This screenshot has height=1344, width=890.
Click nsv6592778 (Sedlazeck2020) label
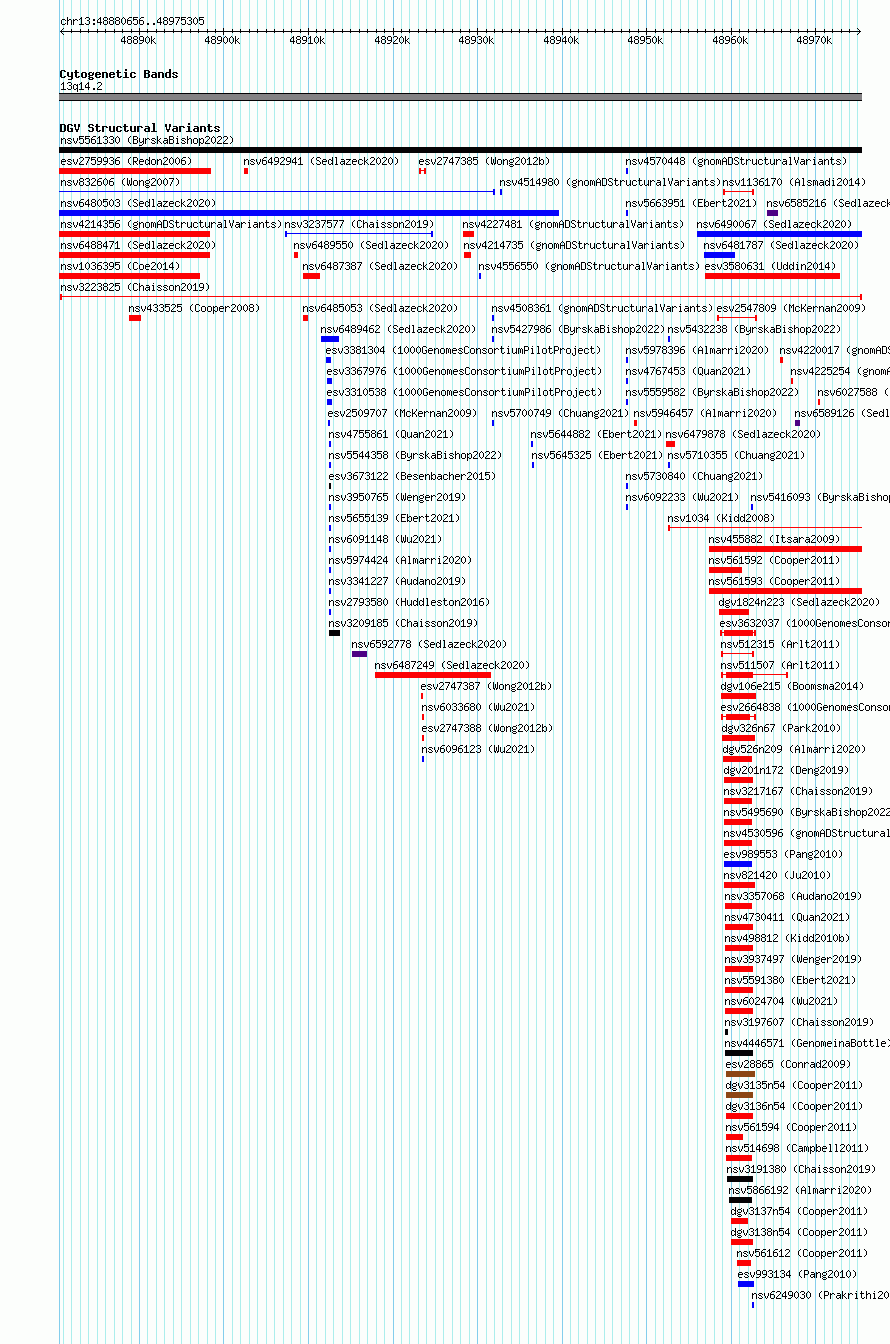[x=429, y=644]
